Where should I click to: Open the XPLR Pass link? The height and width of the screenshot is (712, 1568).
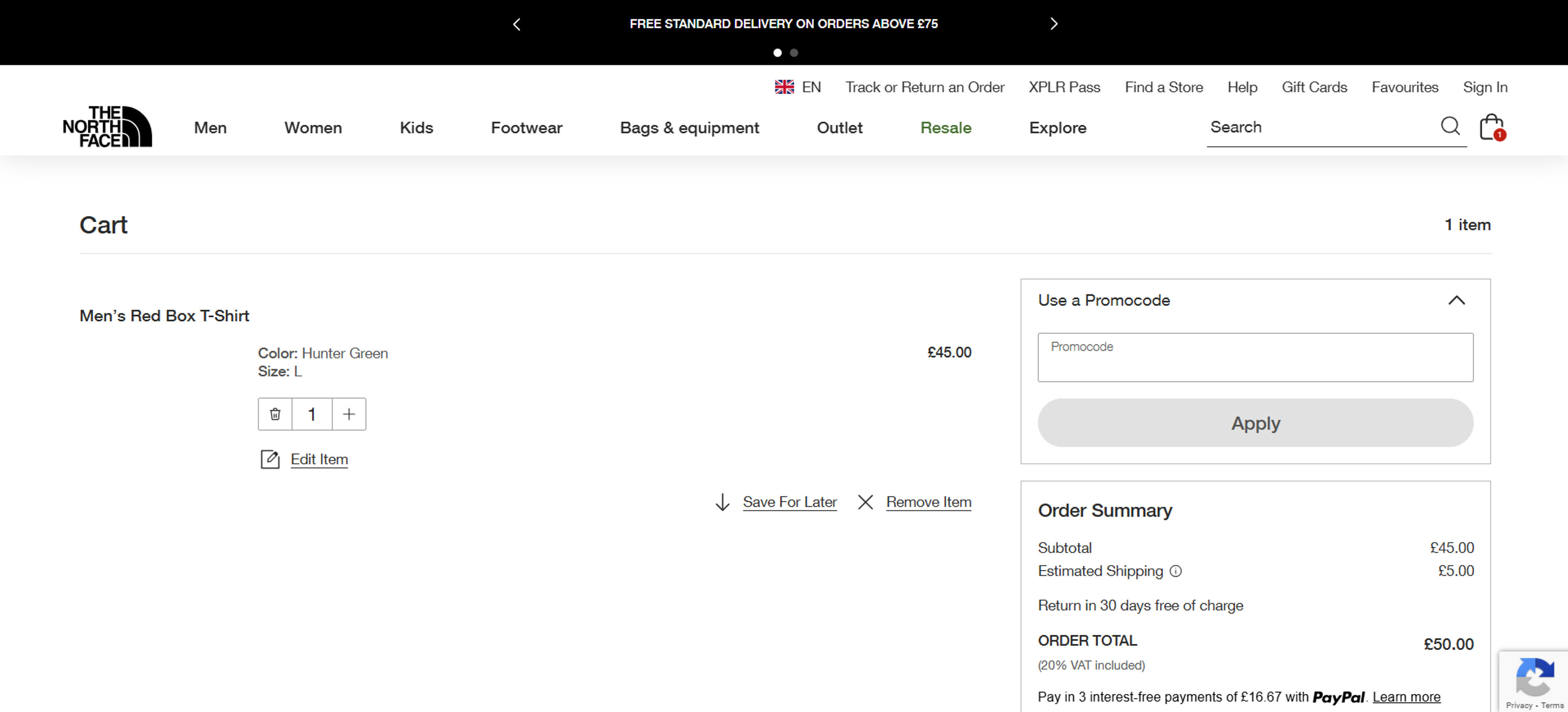click(x=1065, y=87)
